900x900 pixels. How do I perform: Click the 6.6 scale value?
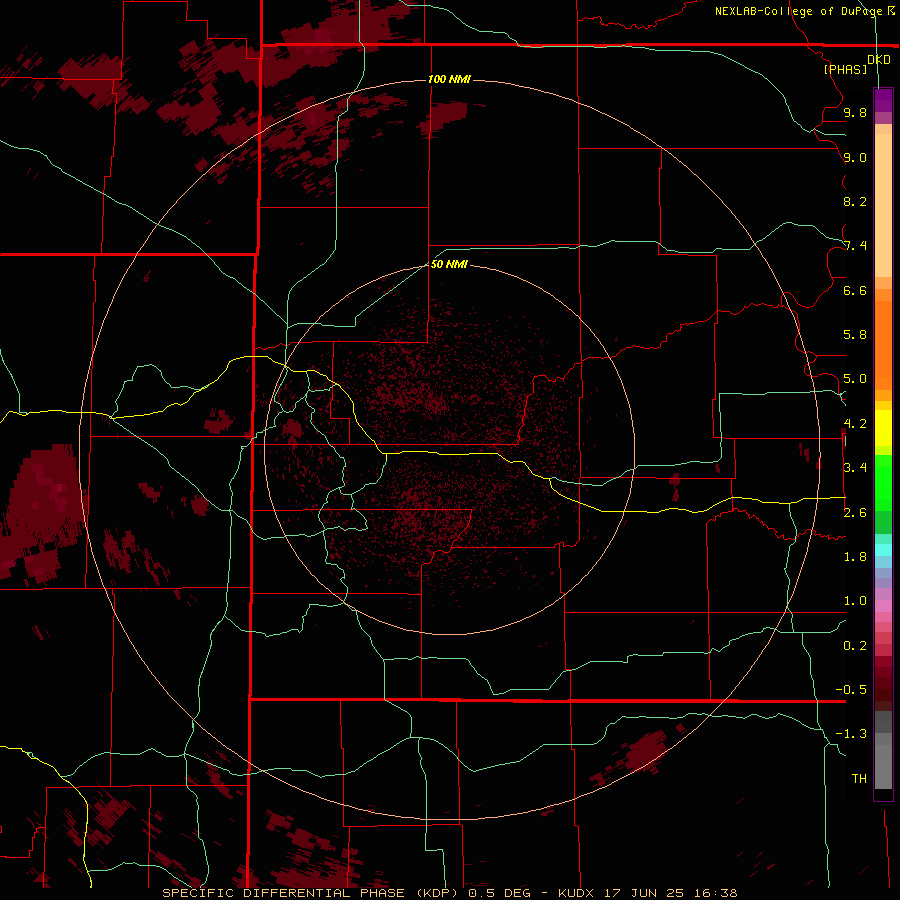click(x=855, y=291)
